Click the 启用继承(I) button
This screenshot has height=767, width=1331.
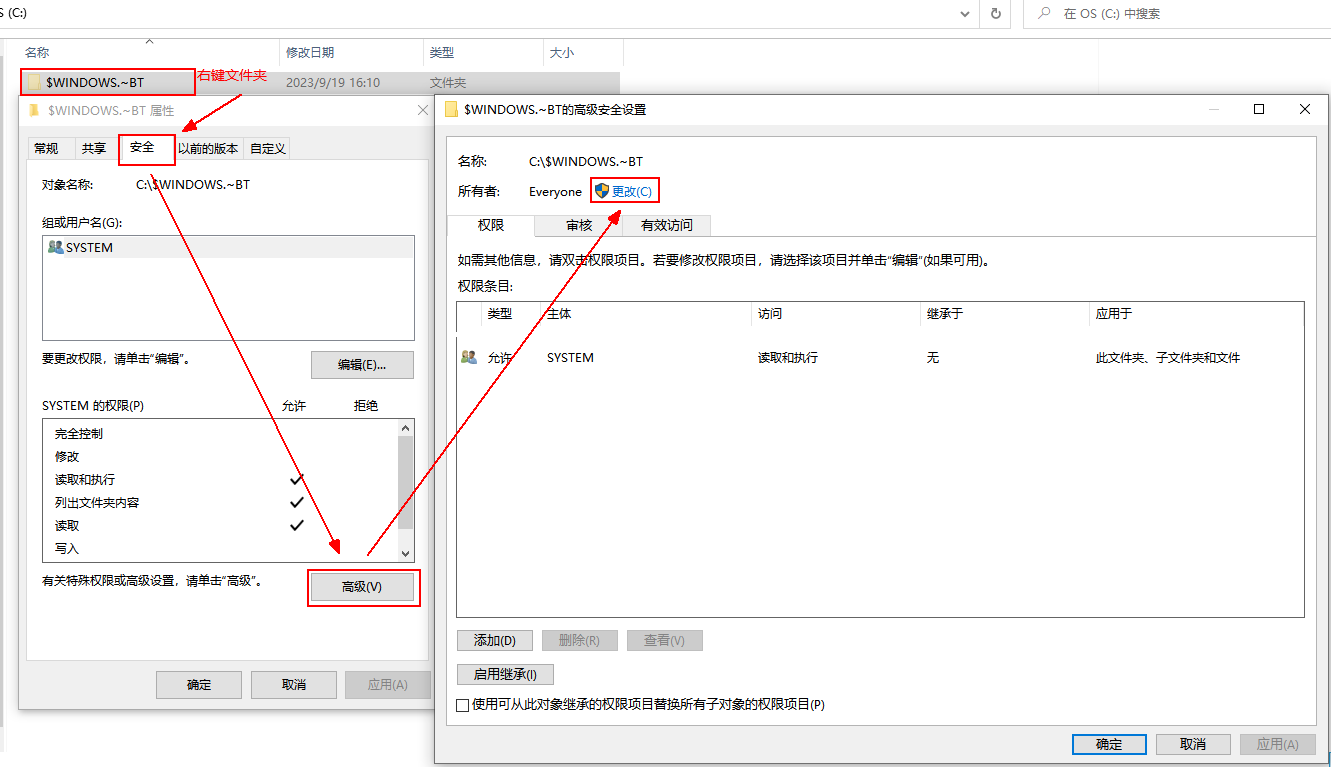[x=505, y=675]
